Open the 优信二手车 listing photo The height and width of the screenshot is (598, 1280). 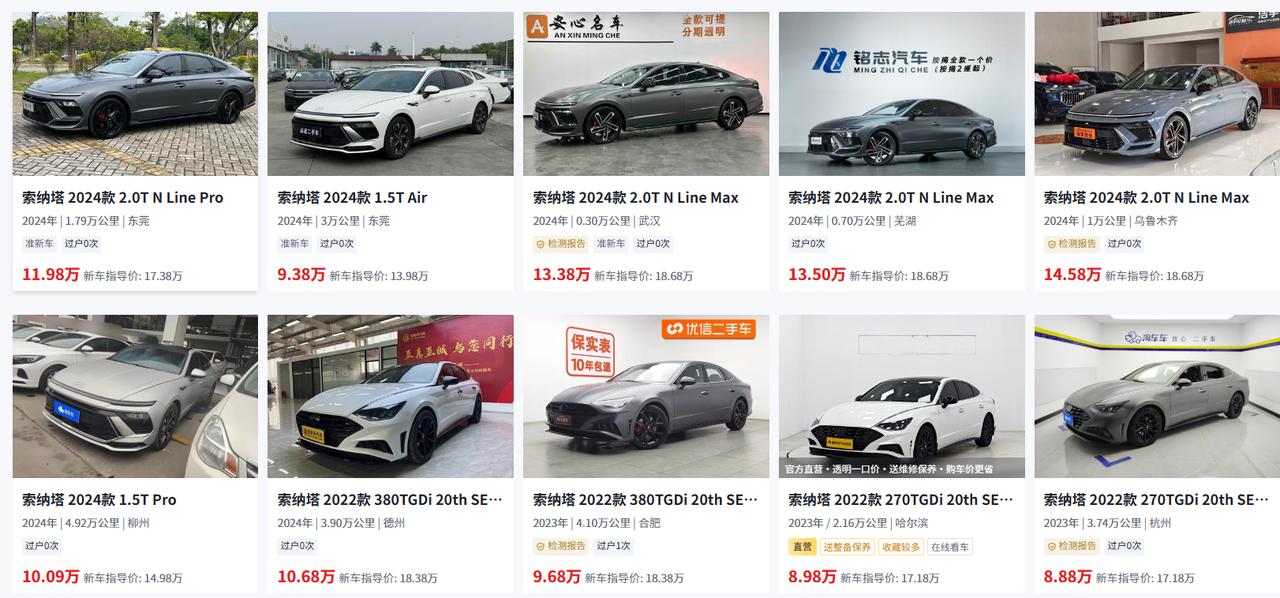coord(646,396)
